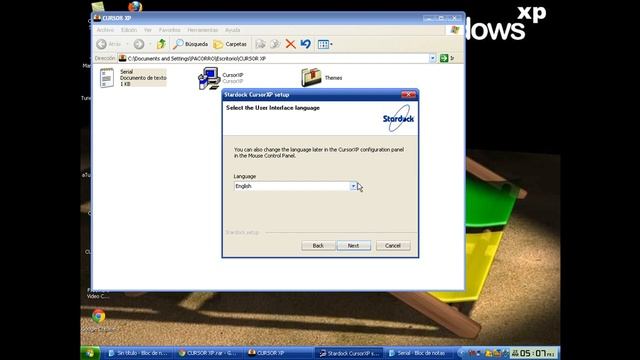Screen dimensions: 640x360
Task: Click the Back button in setup
Action: (318, 246)
